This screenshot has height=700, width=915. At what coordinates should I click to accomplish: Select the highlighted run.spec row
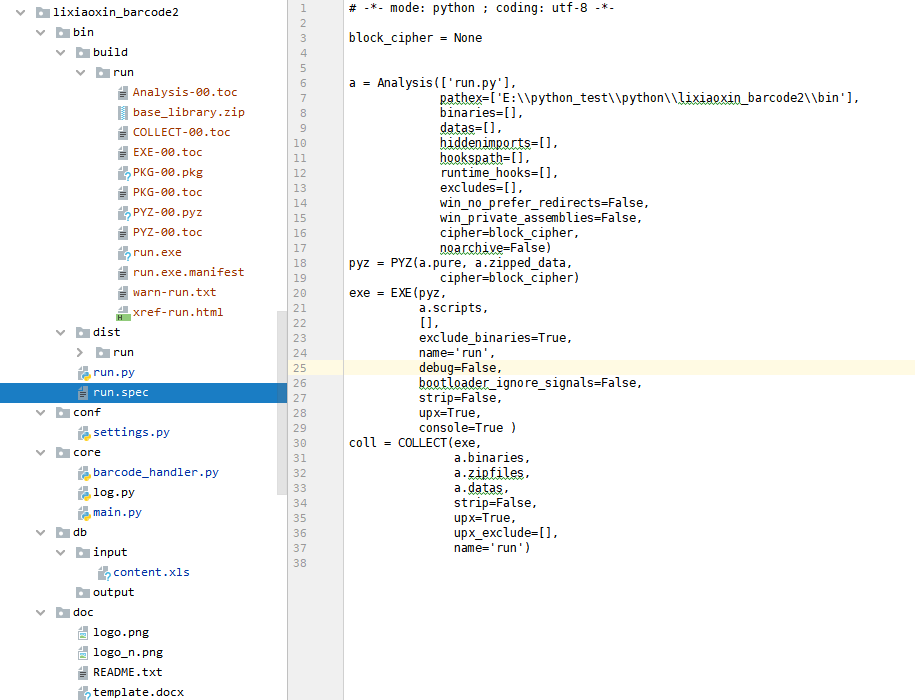coord(143,393)
